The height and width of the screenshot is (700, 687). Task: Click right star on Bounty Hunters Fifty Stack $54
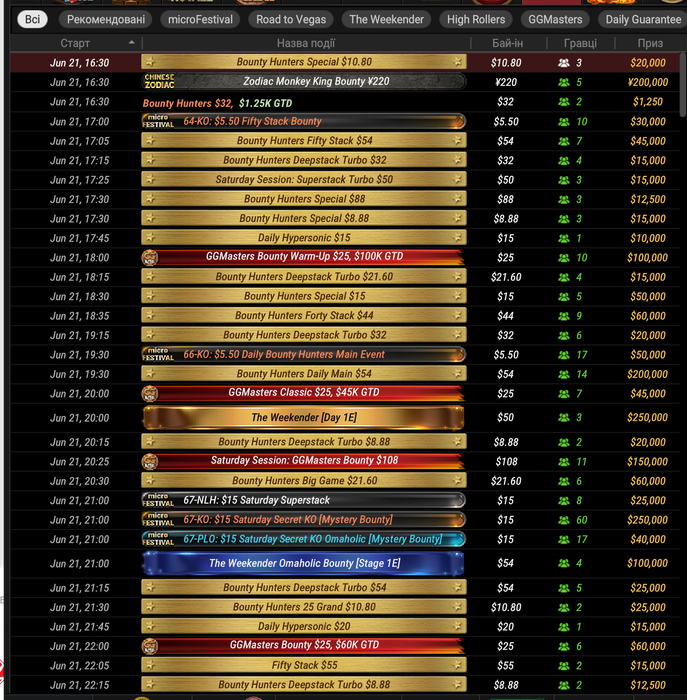pos(457,141)
